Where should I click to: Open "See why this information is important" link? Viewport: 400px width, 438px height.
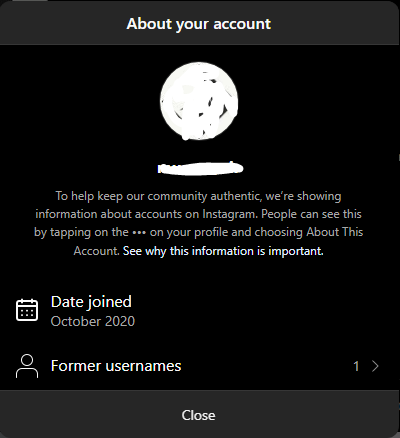(223, 251)
